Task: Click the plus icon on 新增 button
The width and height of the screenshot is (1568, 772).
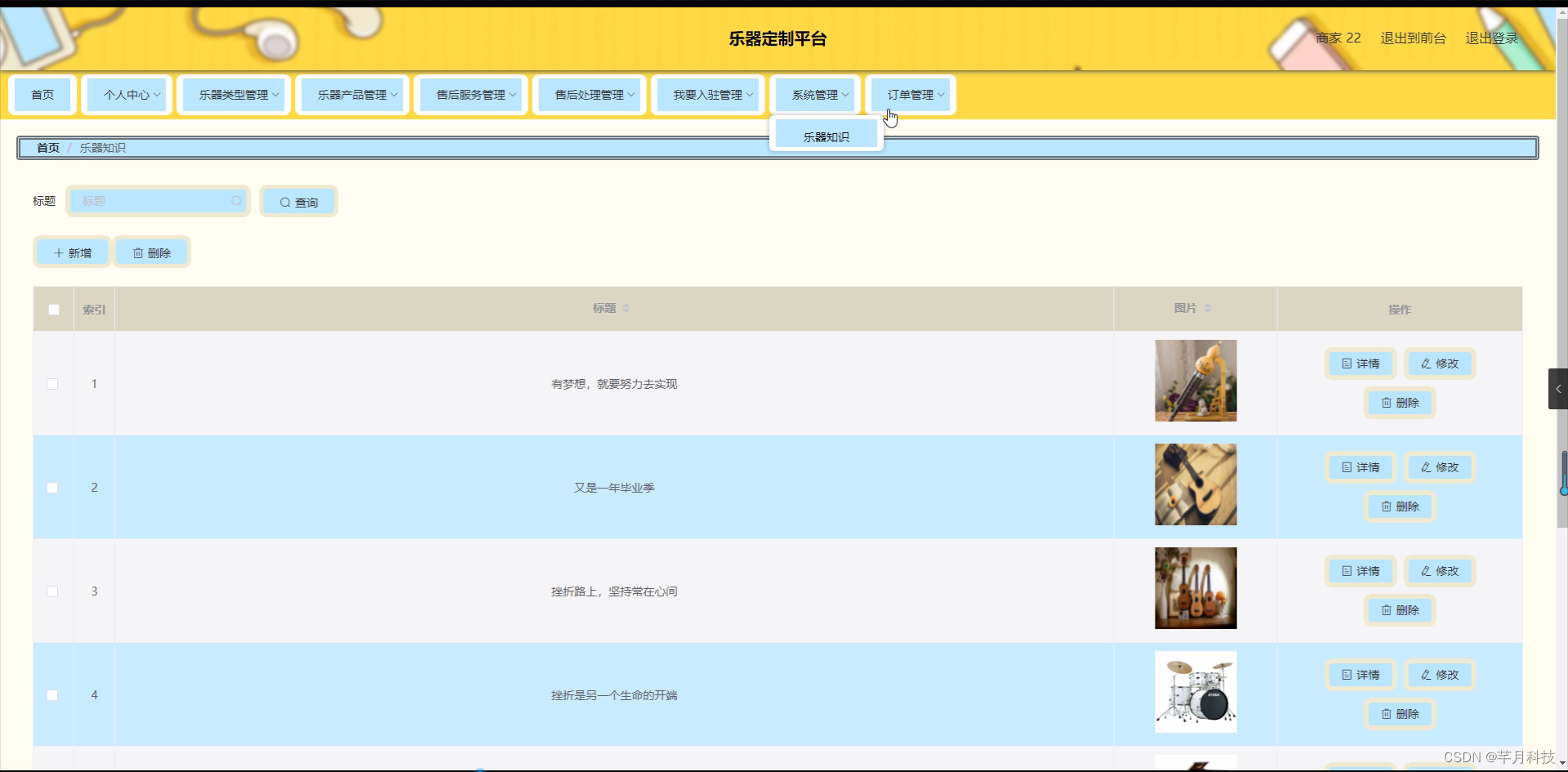Action: coord(57,252)
